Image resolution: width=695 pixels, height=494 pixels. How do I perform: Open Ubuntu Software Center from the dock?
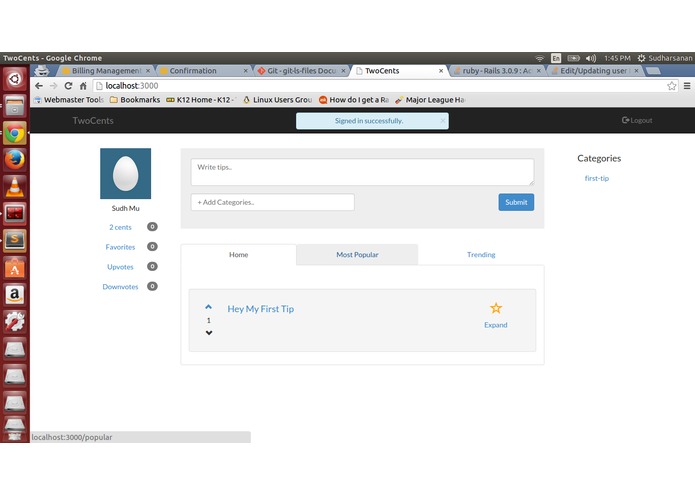[x=15, y=268]
